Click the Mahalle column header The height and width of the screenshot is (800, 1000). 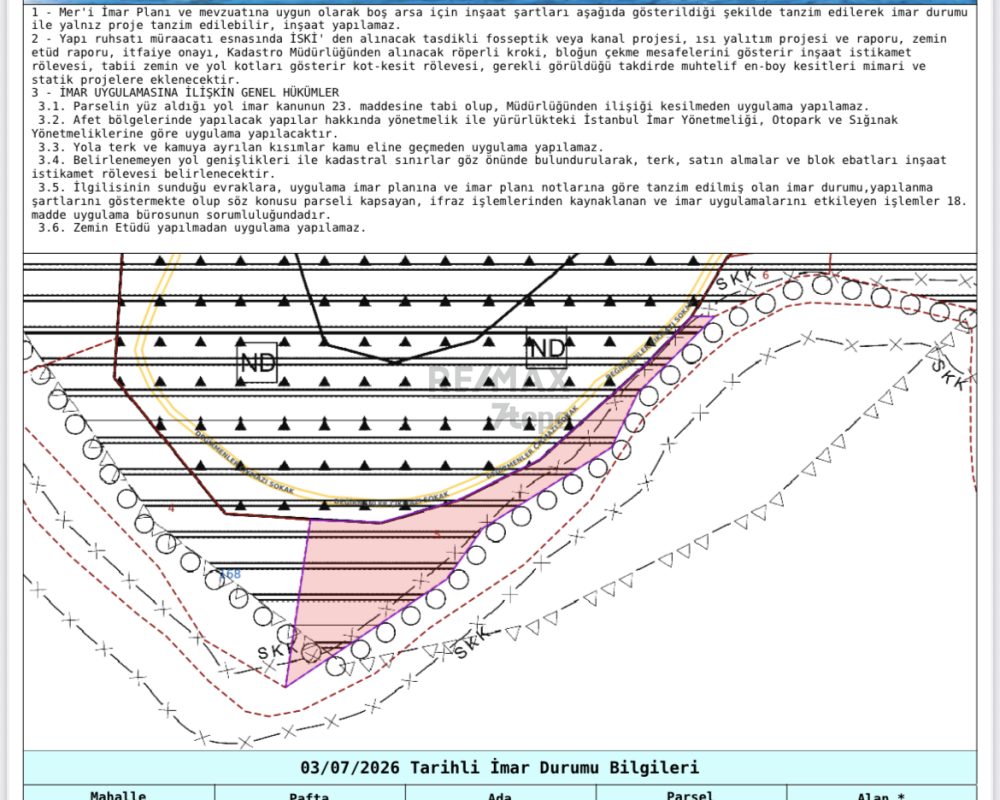coord(119,795)
